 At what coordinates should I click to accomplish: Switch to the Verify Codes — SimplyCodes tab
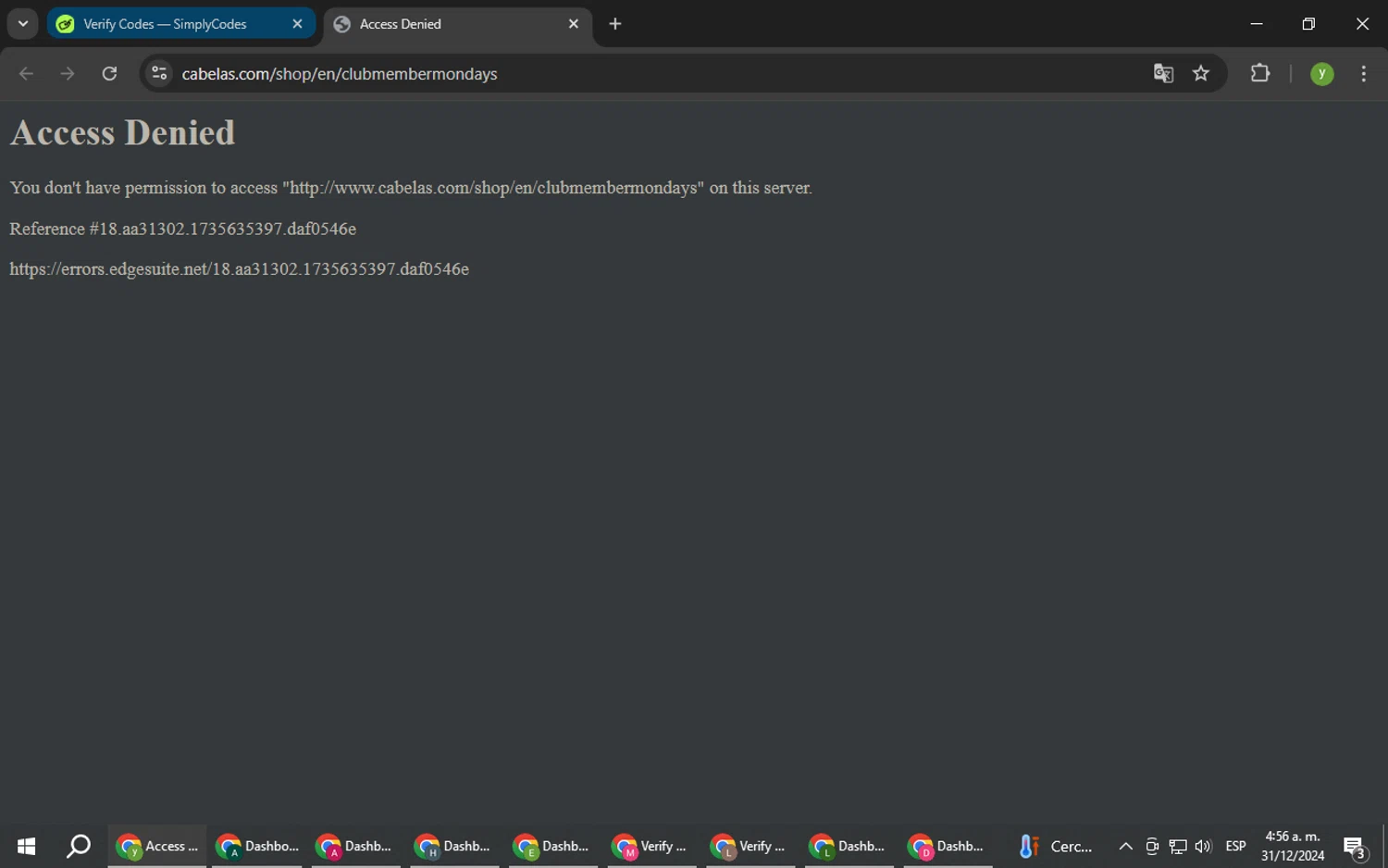pyautogui.click(x=181, y=24)
